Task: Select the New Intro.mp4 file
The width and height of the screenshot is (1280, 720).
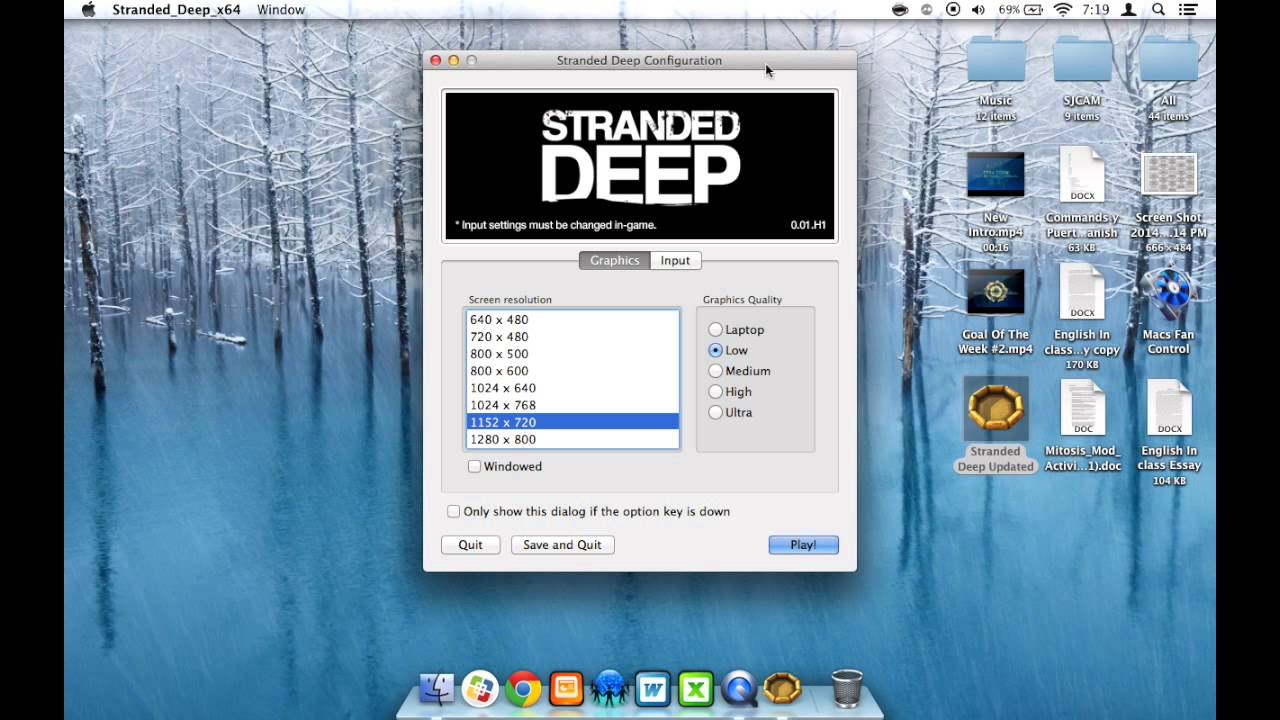Action: [x=996, y=176]
